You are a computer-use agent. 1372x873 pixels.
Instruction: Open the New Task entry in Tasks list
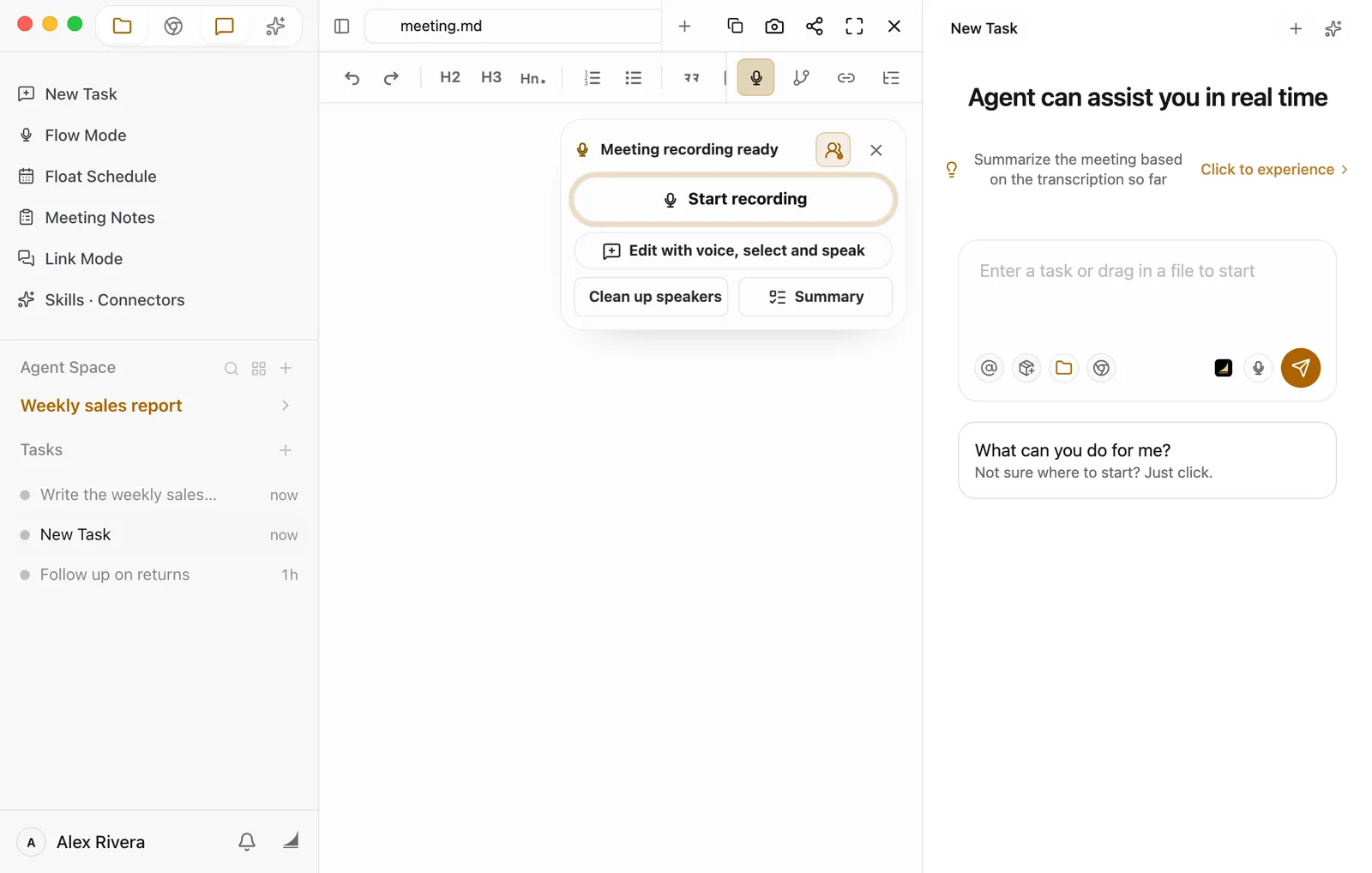159,535
